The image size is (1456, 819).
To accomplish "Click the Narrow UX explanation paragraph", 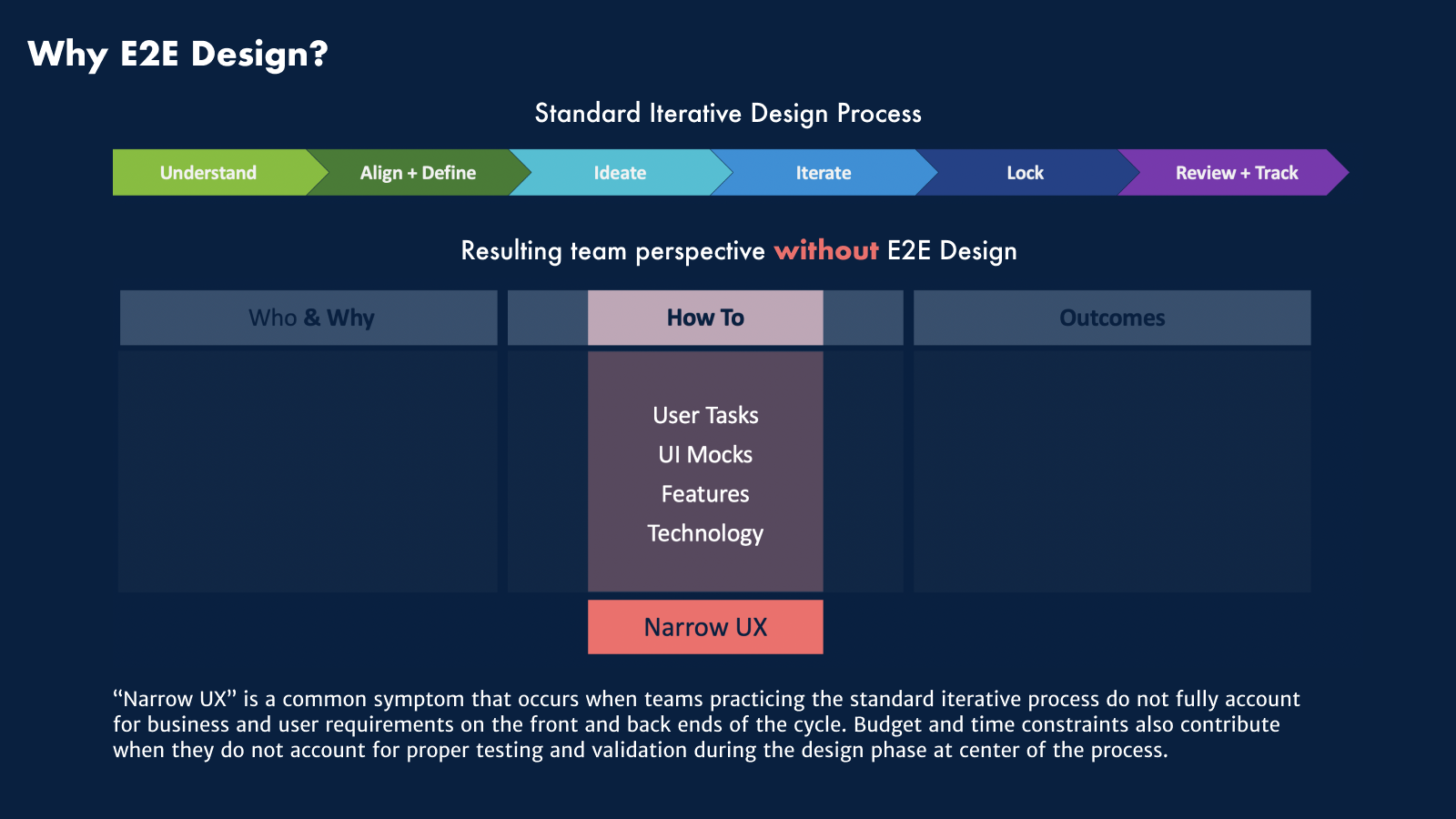I will [706, 724].
